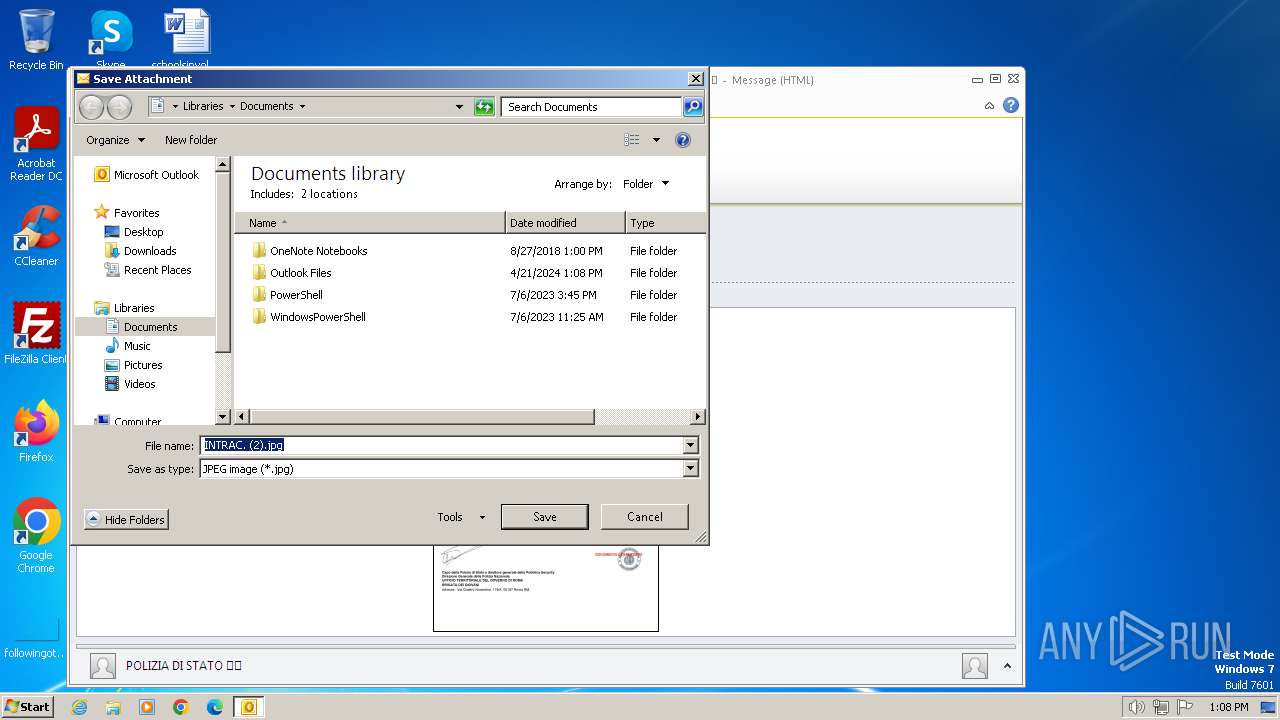1280x720 pixels.
Task: Open Save as type combo box
Action: coord(448,468)
